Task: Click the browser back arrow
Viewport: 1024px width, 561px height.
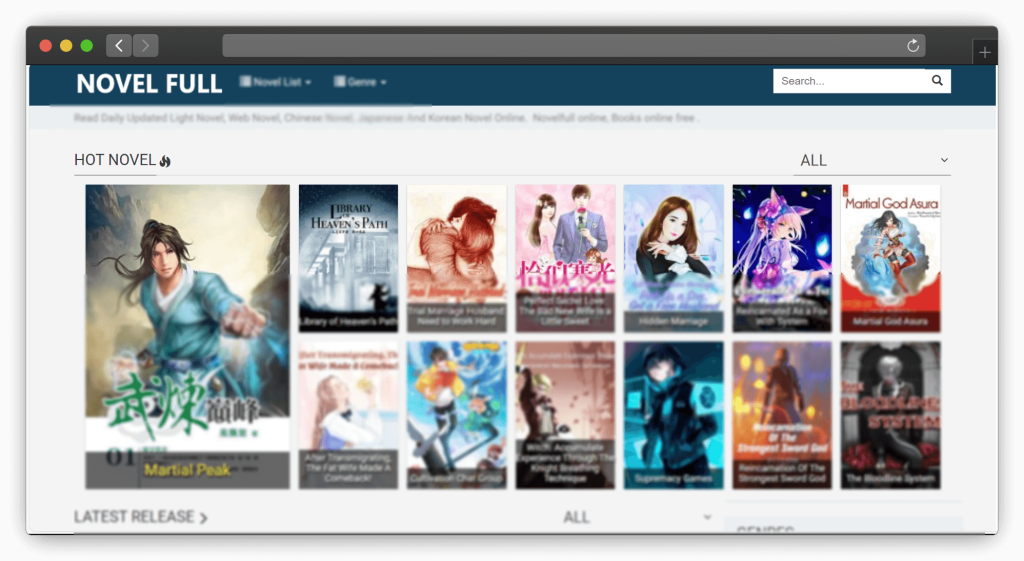Action: tap(119, 46)
